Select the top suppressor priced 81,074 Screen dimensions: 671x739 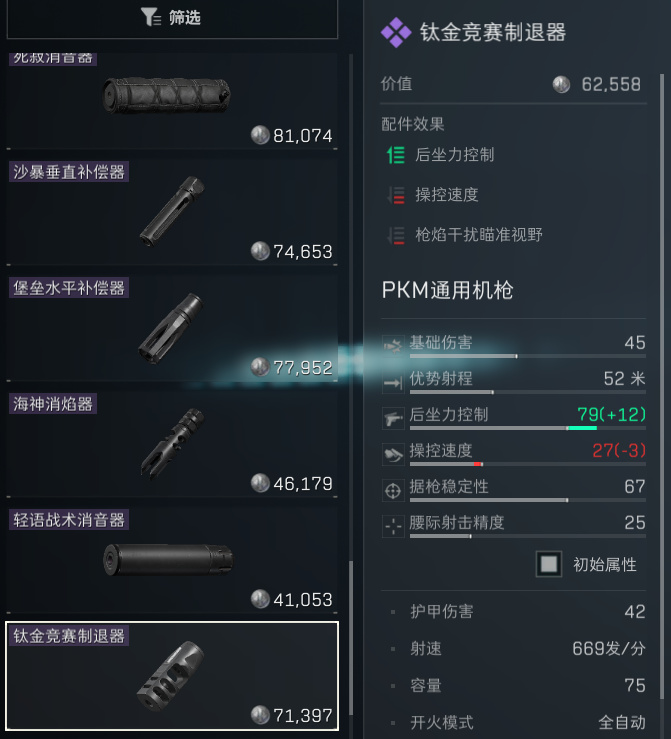coord(172,101)
